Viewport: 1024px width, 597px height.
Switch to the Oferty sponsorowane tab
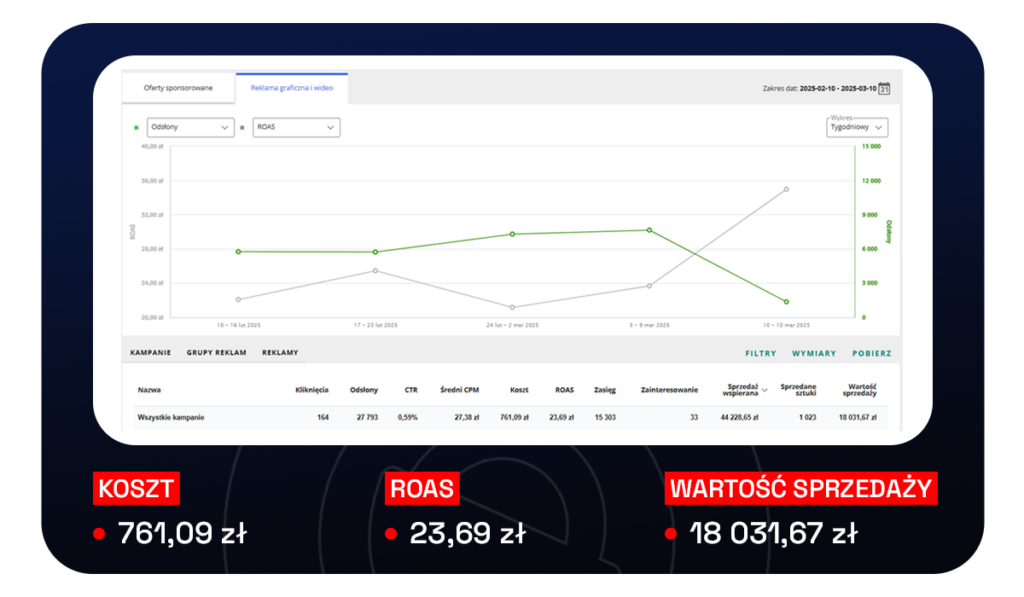pos(178,88)
